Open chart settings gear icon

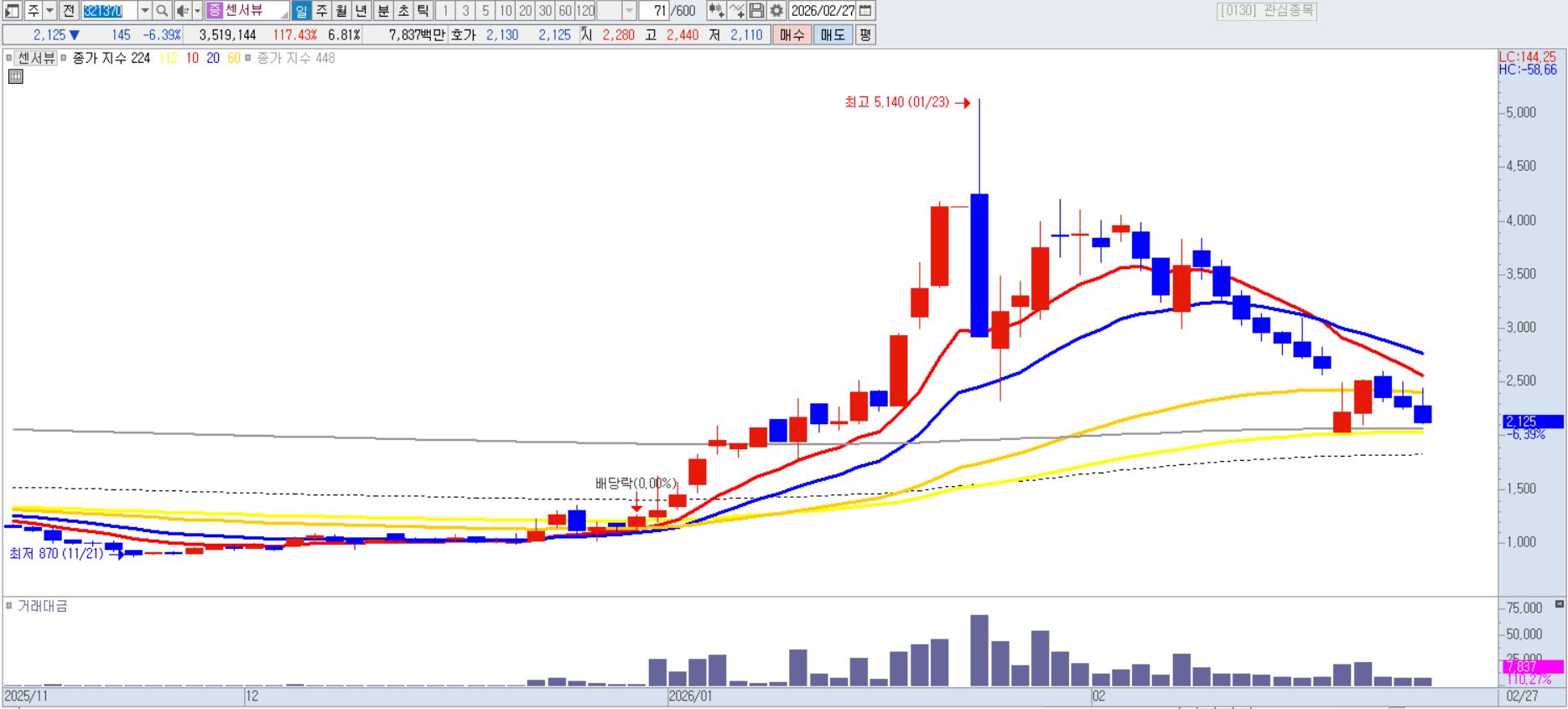[776, 11]
